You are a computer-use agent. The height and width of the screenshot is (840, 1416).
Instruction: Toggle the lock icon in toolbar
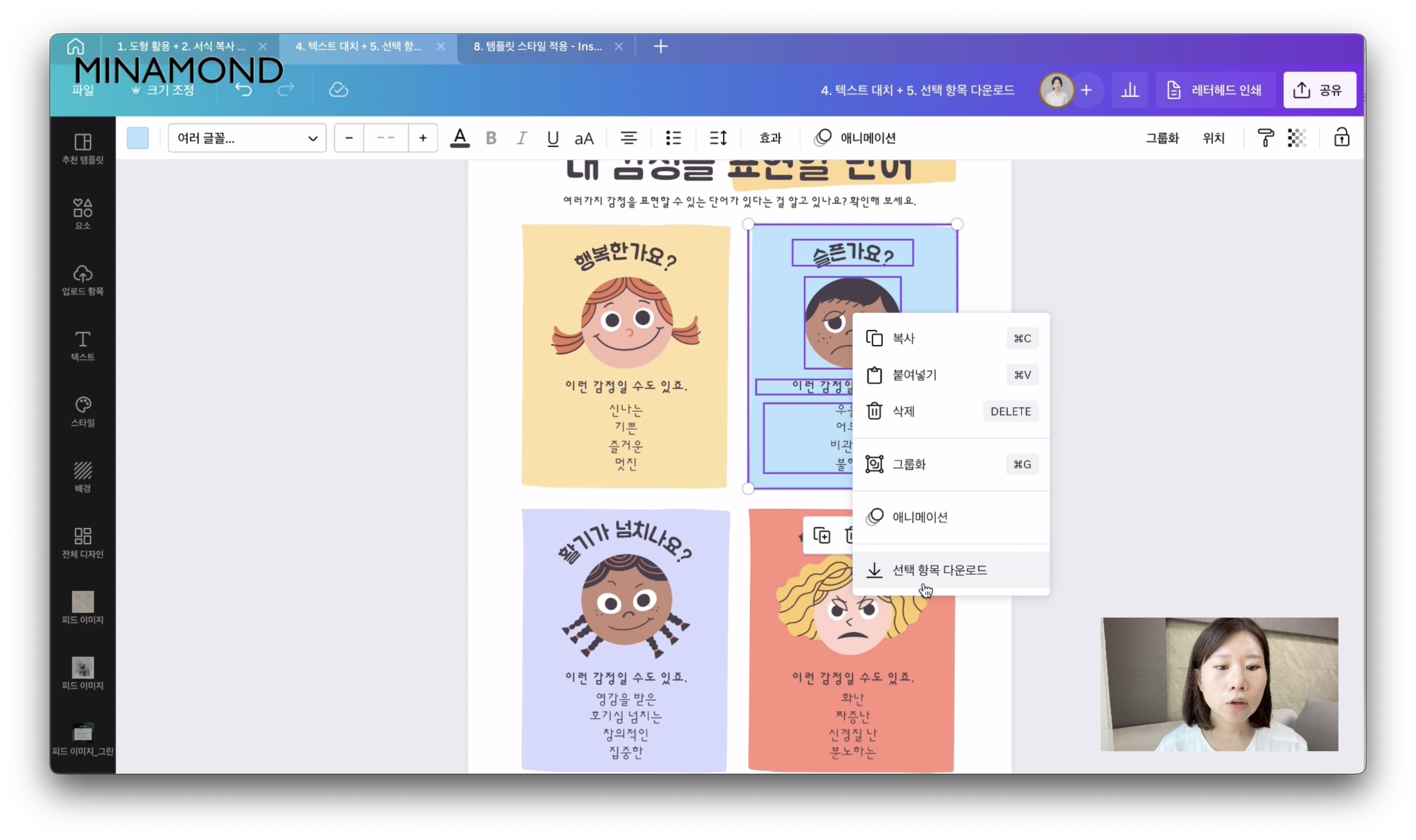pos(1341,138)
